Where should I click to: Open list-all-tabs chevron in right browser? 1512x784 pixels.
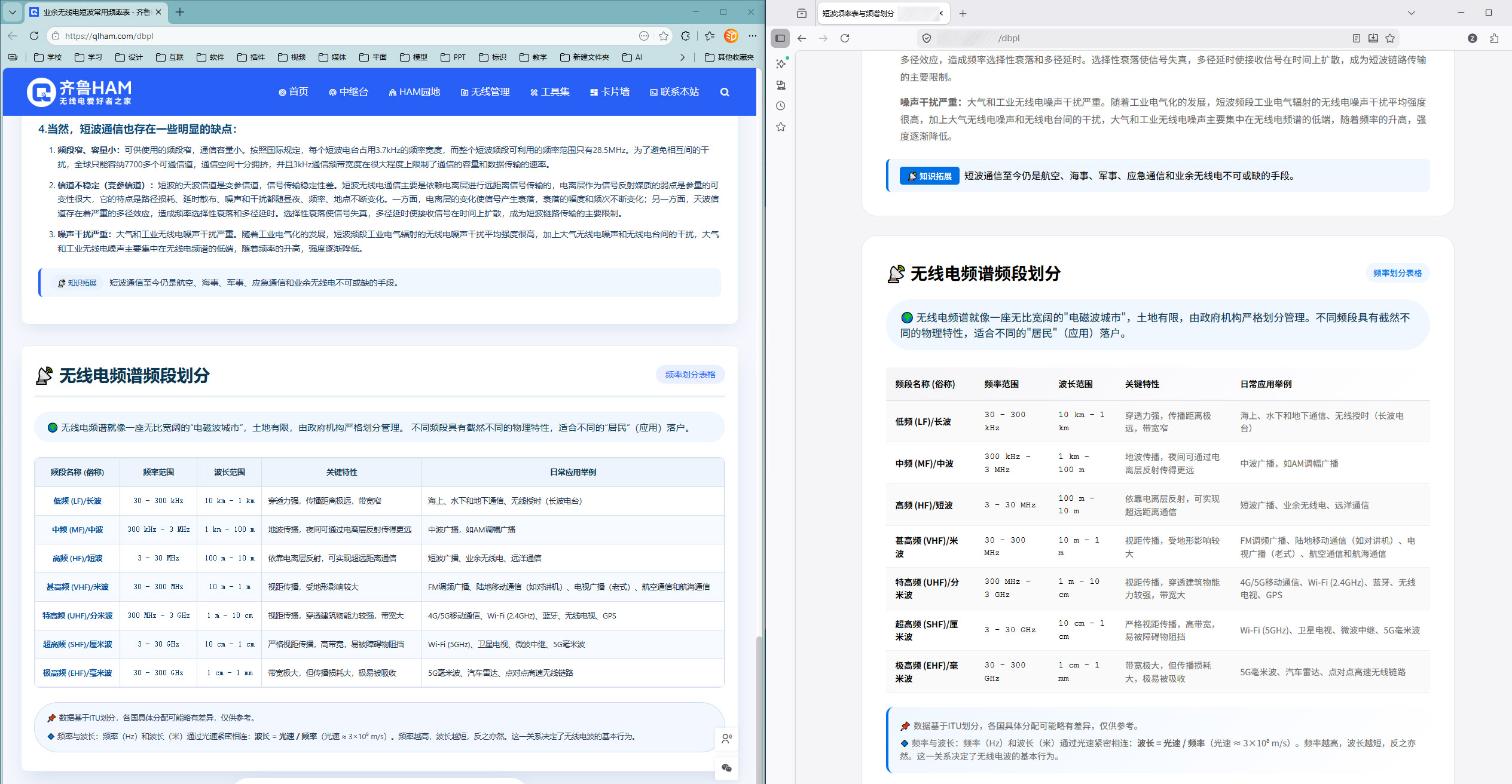[x=1411, y=13]
